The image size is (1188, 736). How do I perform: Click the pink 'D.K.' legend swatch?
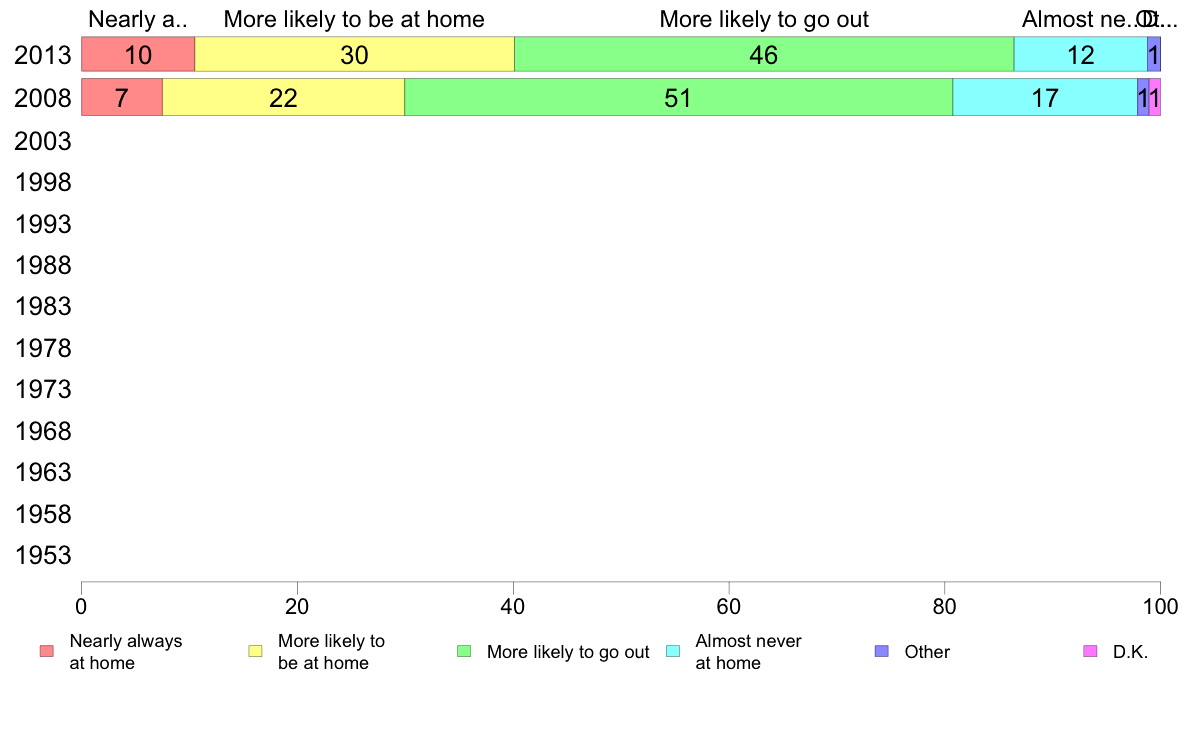tap(1090, 651)
